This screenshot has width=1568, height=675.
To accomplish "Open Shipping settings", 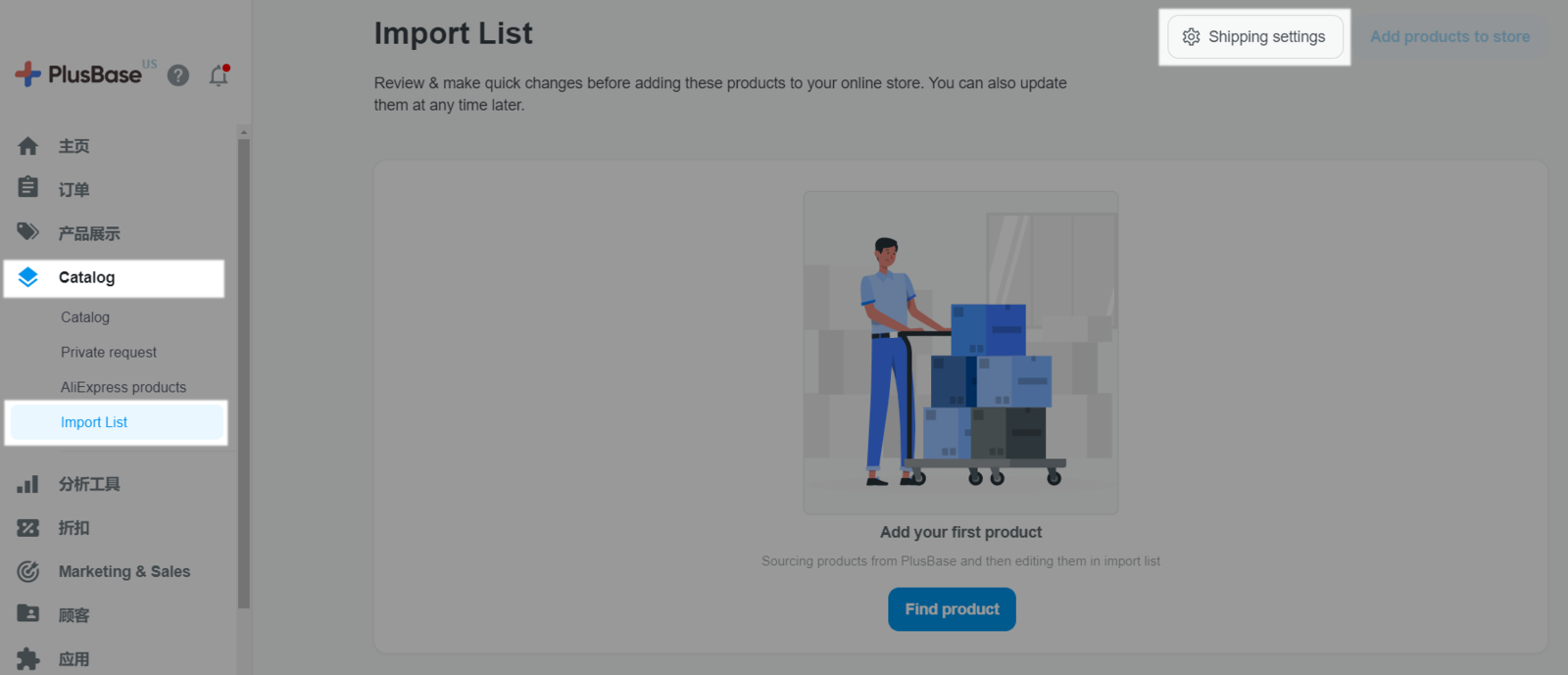I will [1255, 37].
